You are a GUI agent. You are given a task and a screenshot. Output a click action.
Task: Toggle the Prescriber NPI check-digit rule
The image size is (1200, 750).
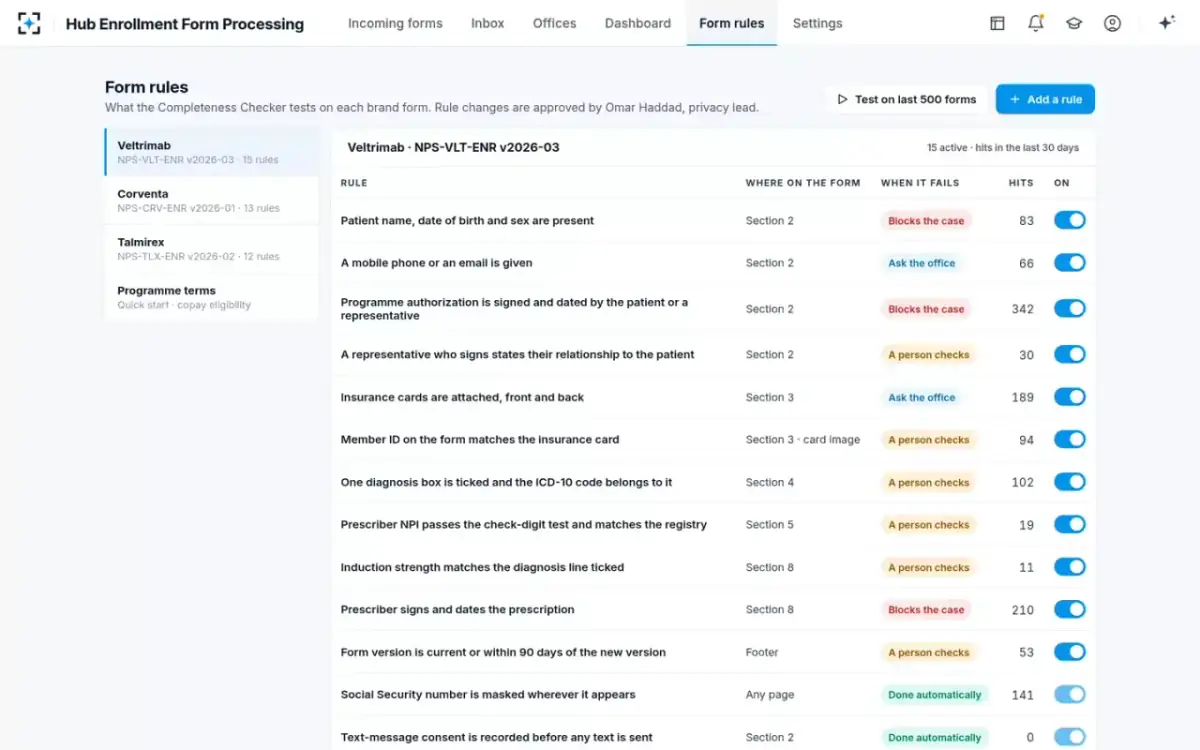coord(1069,524)
